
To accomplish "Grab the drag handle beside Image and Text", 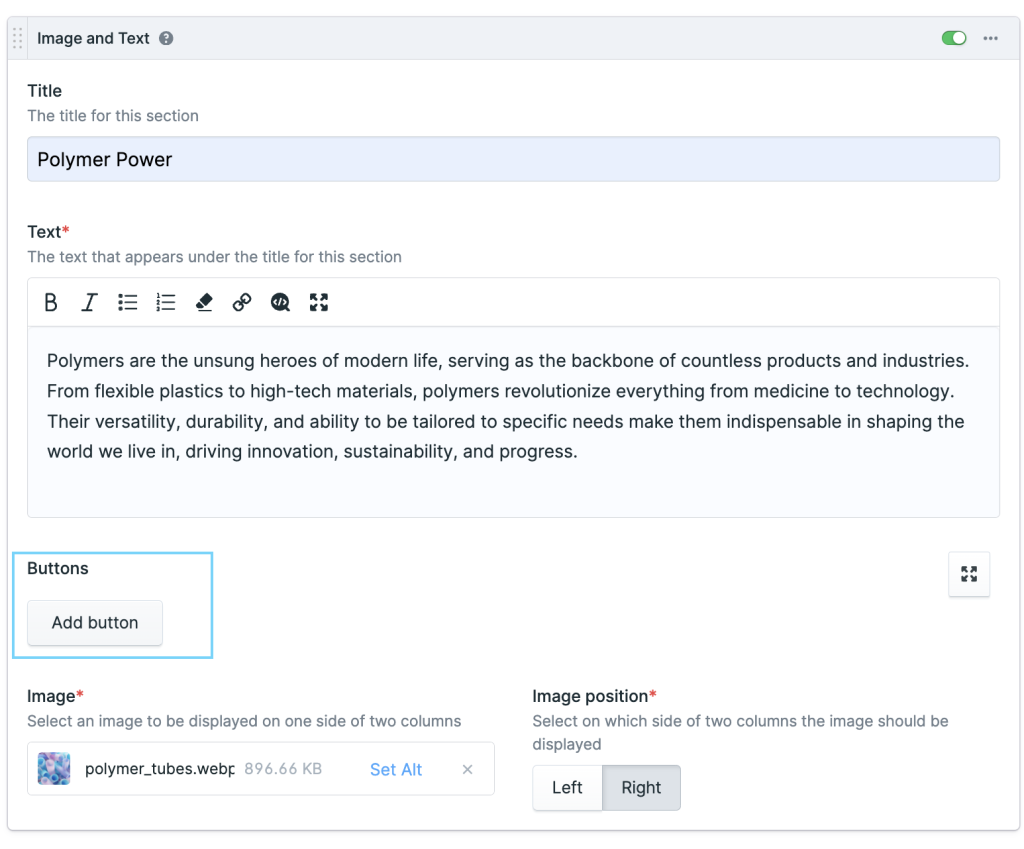I will click(16, 37).
